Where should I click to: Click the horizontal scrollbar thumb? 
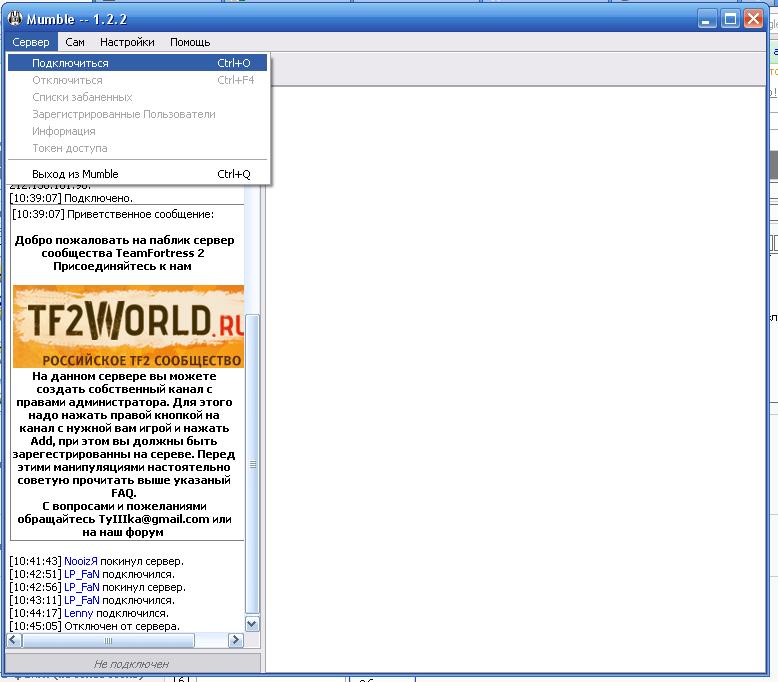[x=108, y=640]
